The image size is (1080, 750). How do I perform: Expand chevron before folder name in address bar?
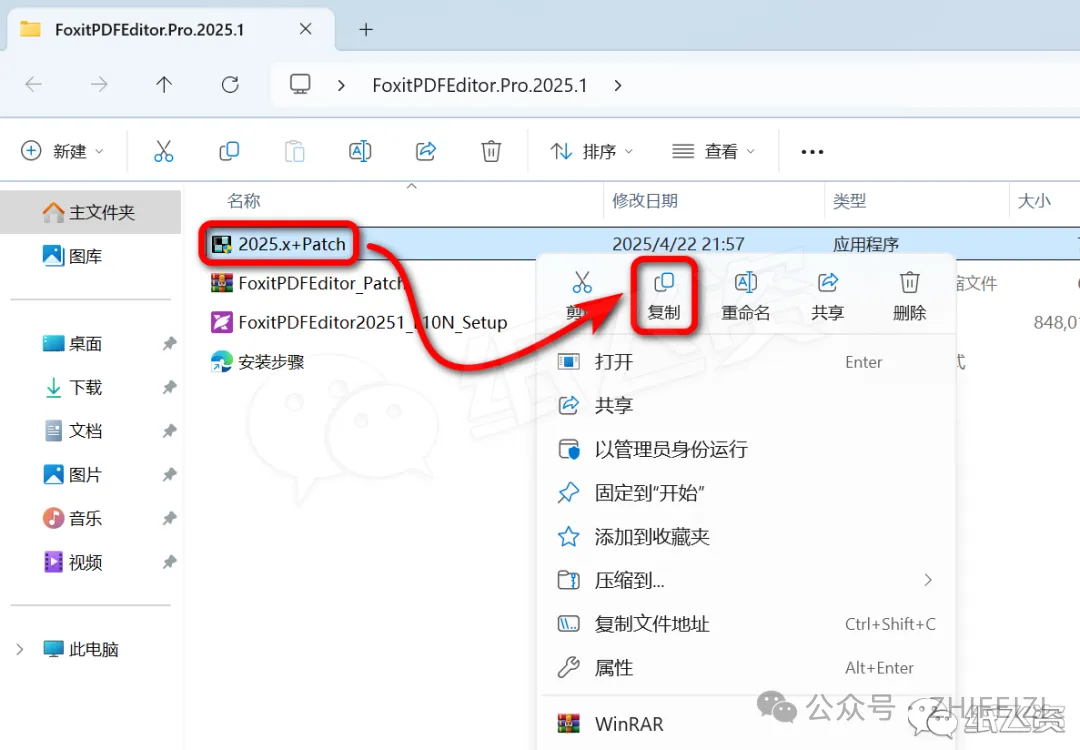(341, 85)
